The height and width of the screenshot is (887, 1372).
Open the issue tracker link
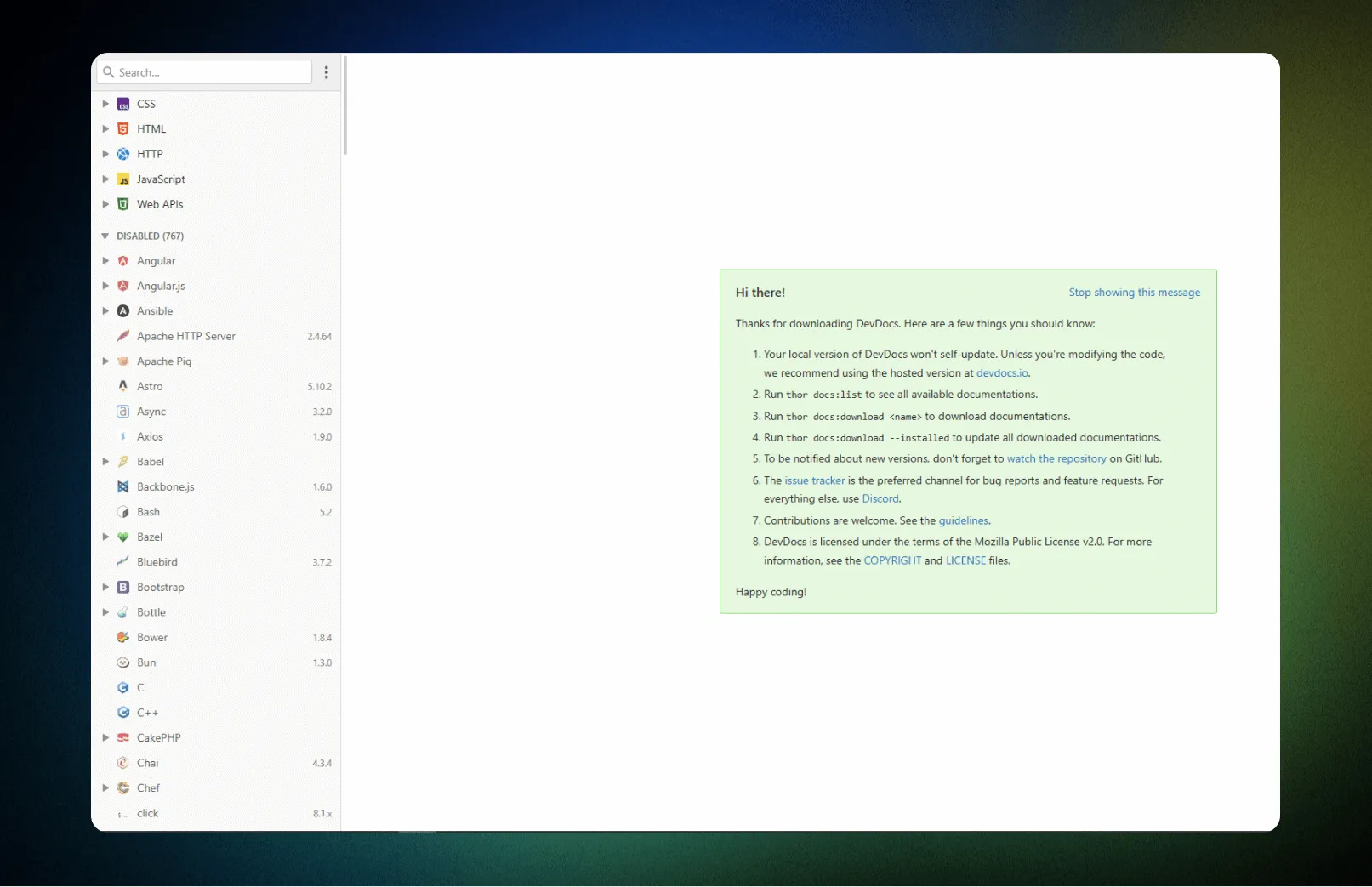(x=814, y=481)
